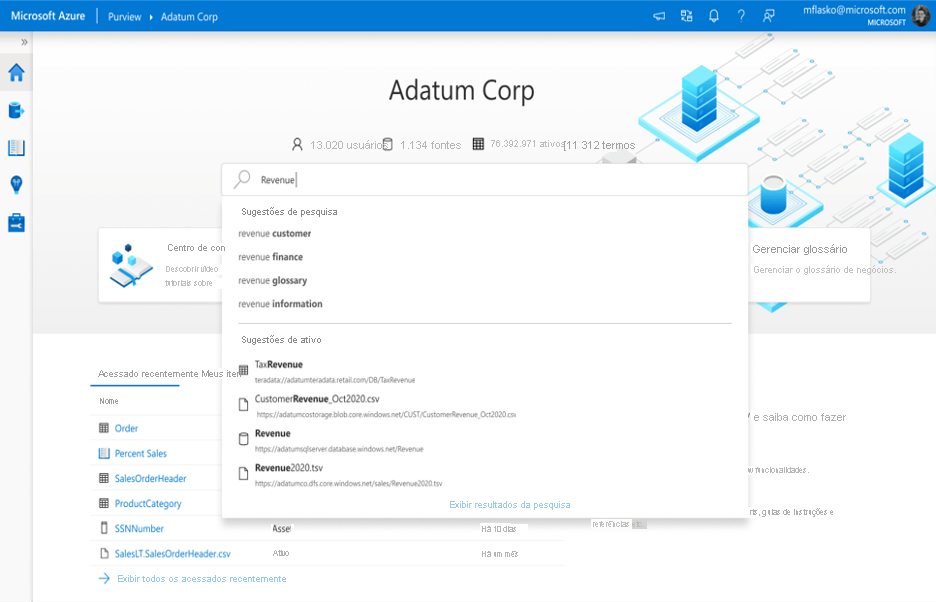936x602 pixels.
Task: Click the SalesOrderHeader table icon
Action: (x=104, y=478)
